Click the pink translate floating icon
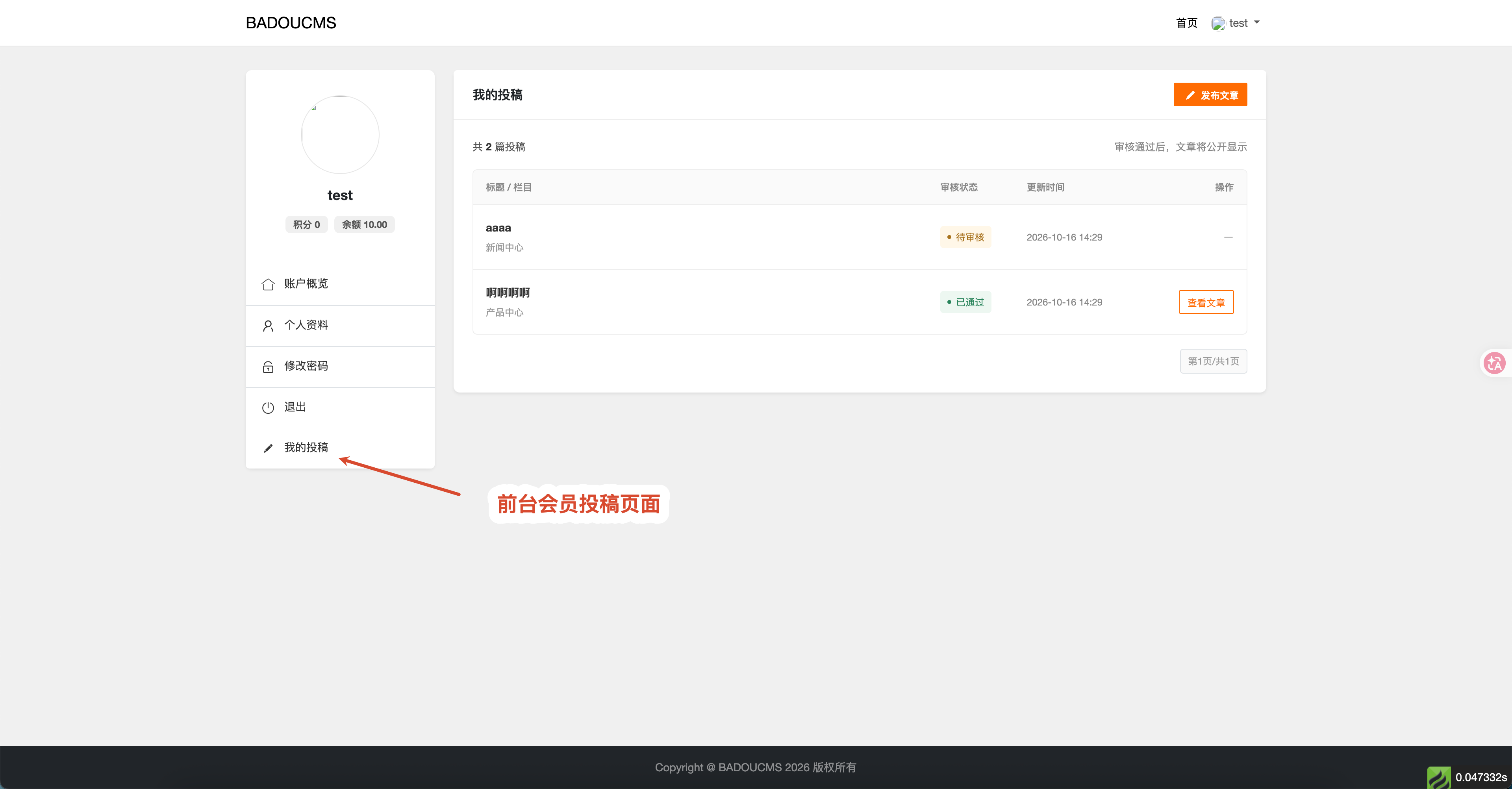Screen dimensions: 1512x789 pos(1494,363)
